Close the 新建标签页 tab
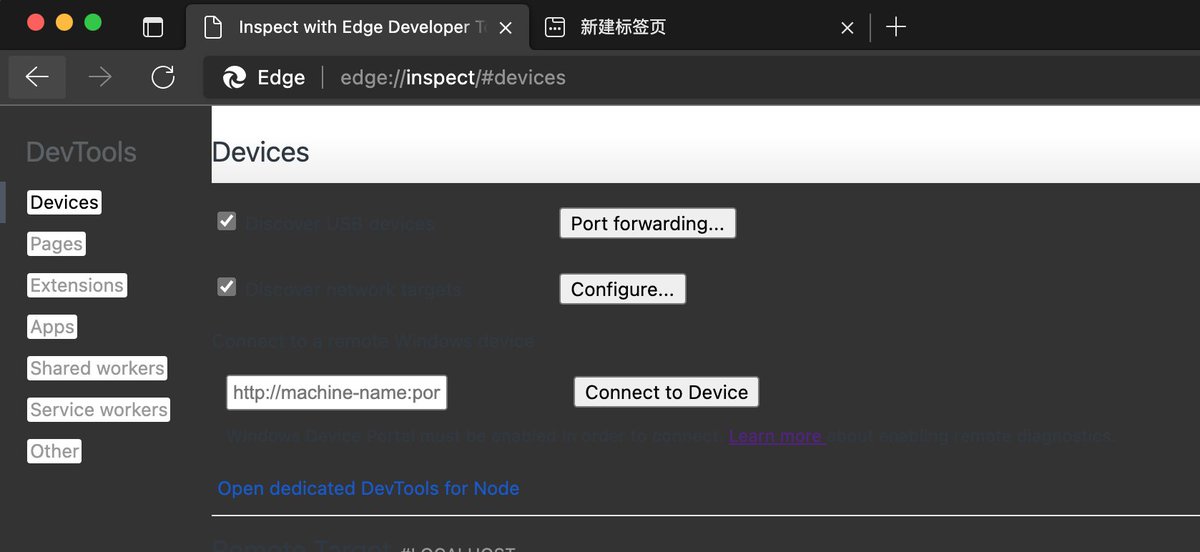This screenshot has width=1200, height=552. [x=847, y=28]
